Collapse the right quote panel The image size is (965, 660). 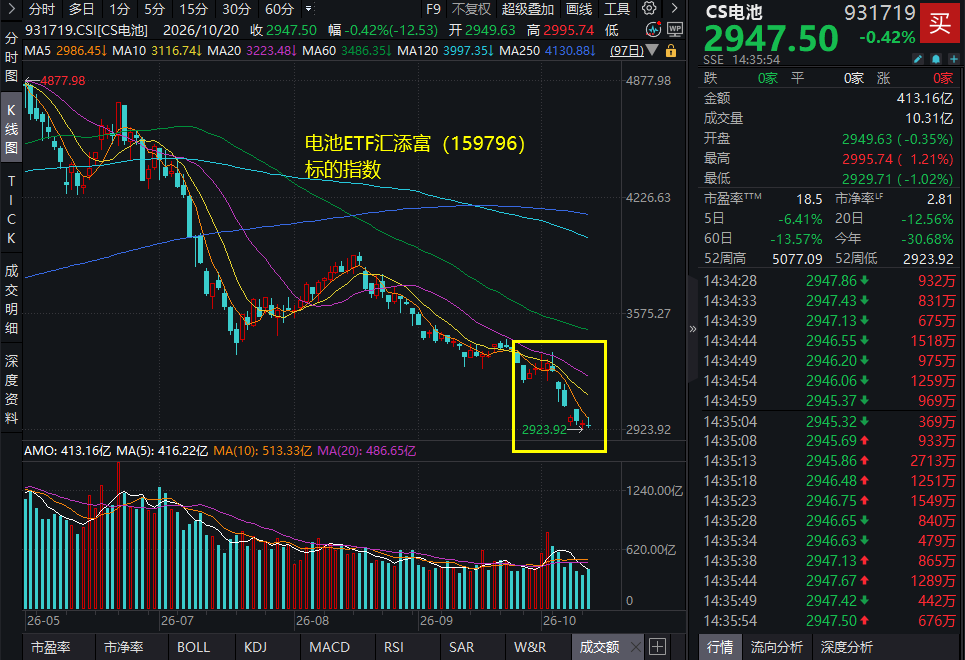point(692,329)
